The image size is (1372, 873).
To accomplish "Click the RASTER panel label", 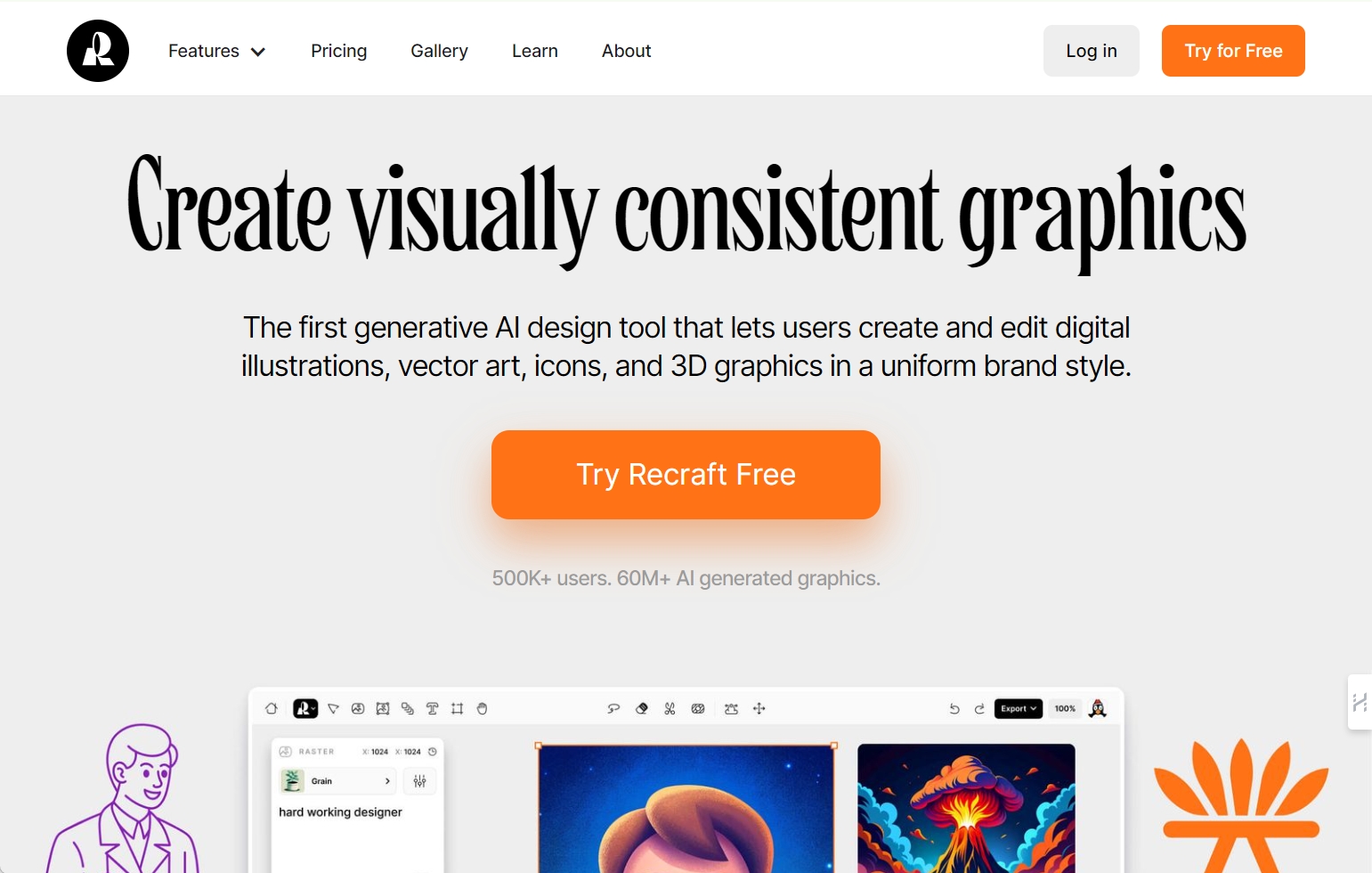I will click(x=317, y=752).
